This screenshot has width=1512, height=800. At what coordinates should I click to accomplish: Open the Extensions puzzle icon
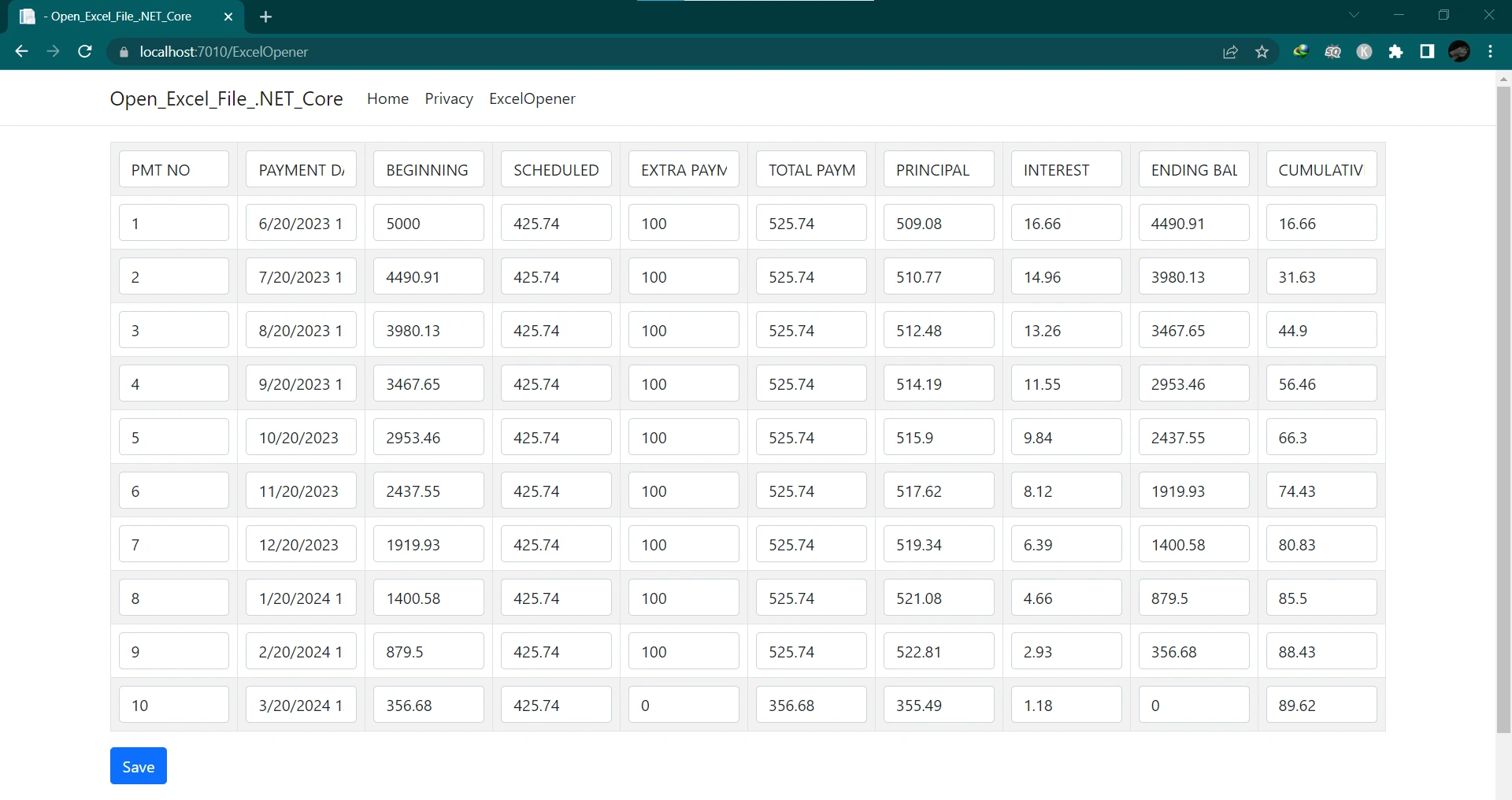(1395, 52)
